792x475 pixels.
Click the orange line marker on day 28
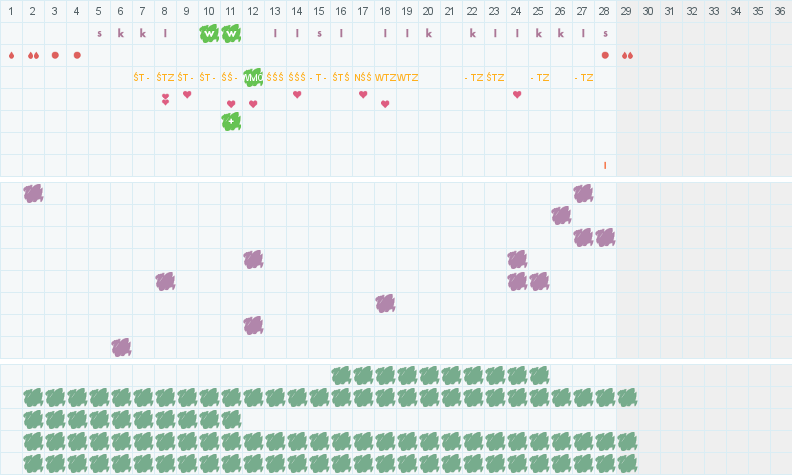(605, 165)
